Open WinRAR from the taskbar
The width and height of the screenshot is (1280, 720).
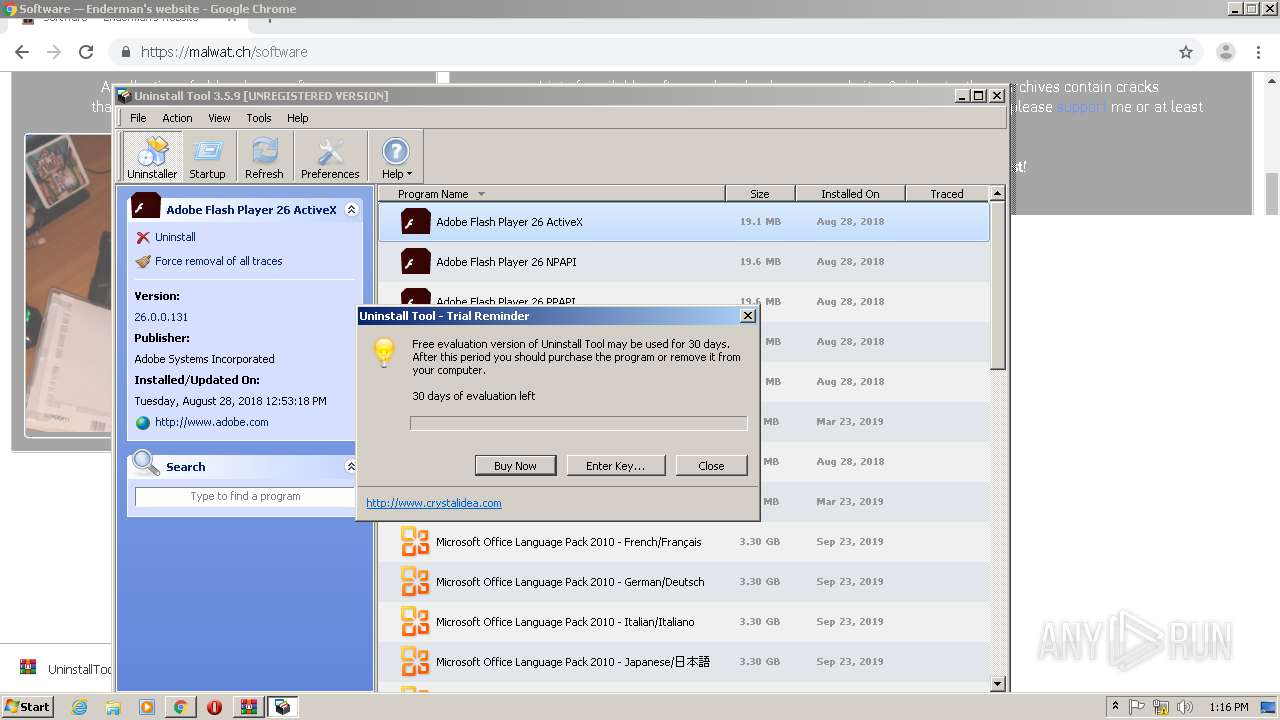248,707
